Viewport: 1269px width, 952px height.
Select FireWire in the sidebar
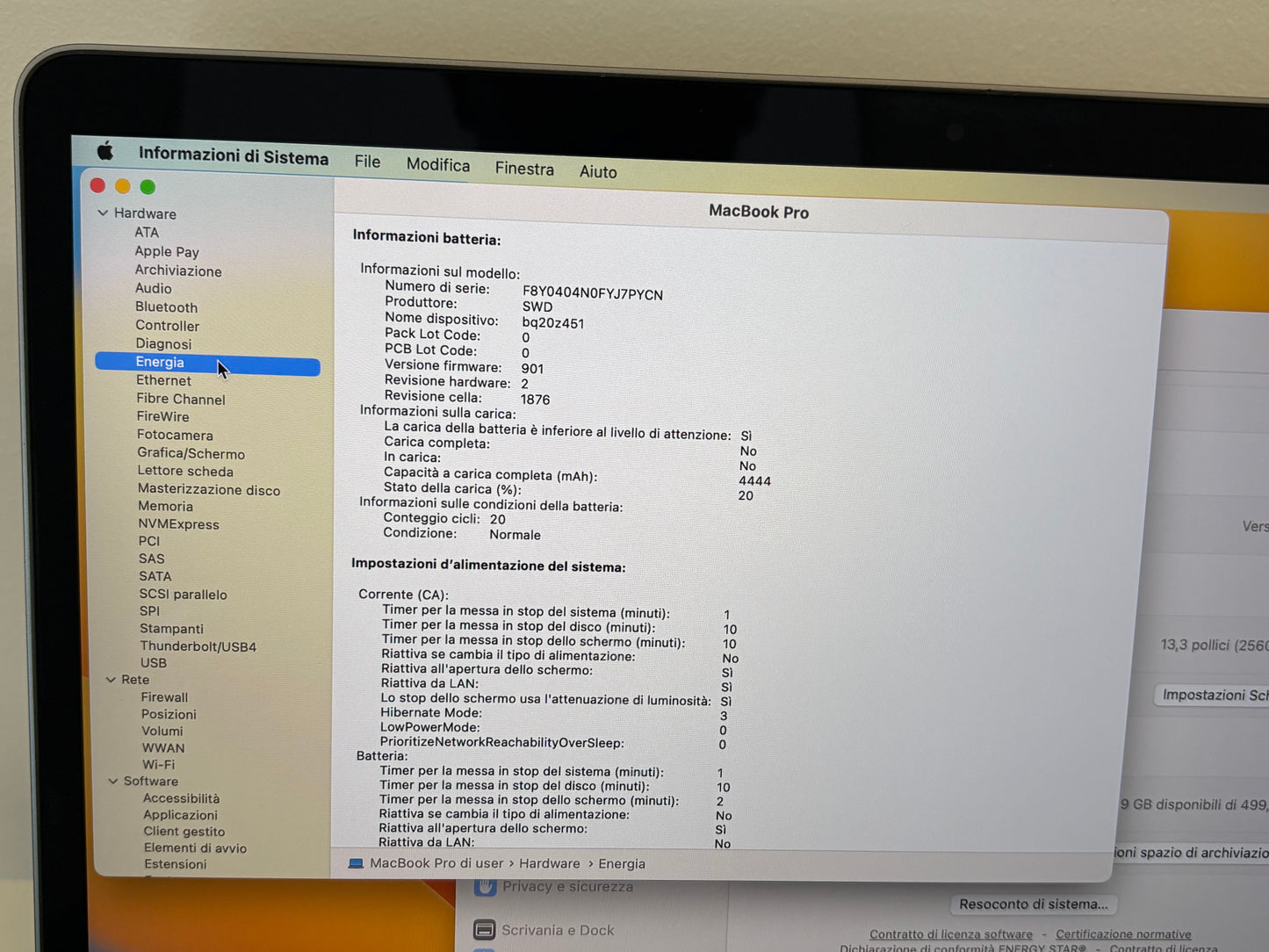click(x=162, y=417)
